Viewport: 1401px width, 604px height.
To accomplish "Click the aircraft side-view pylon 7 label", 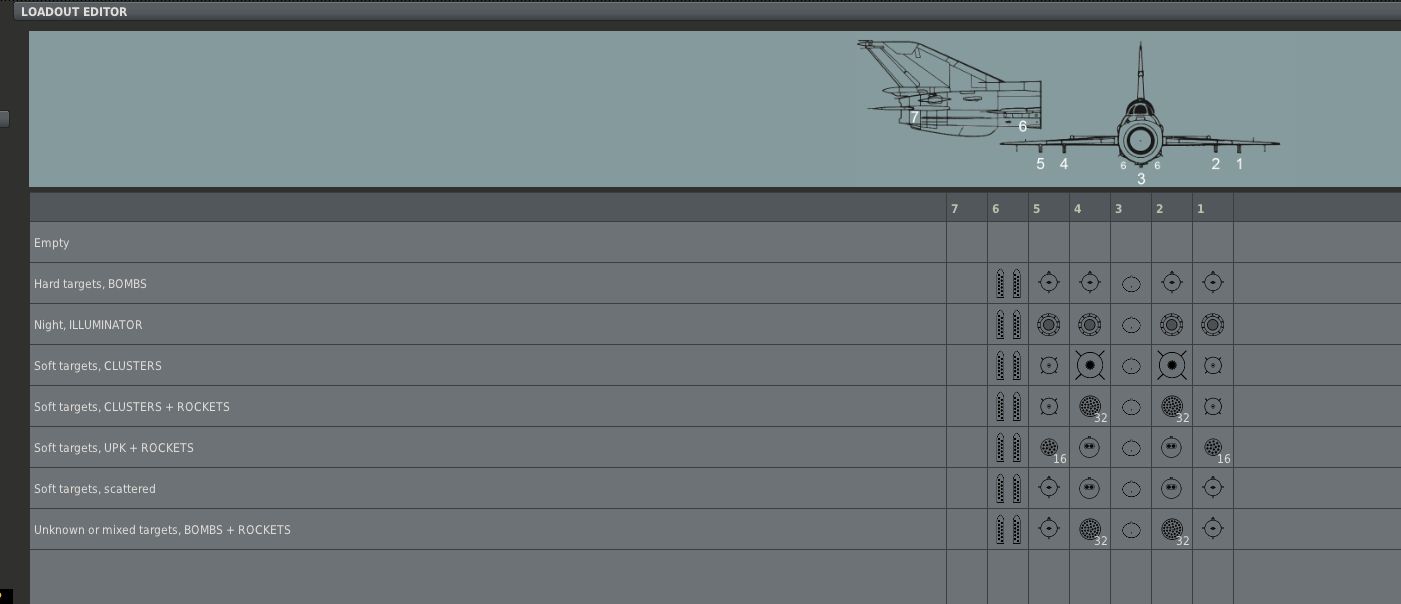I will (x=914, y=117).
